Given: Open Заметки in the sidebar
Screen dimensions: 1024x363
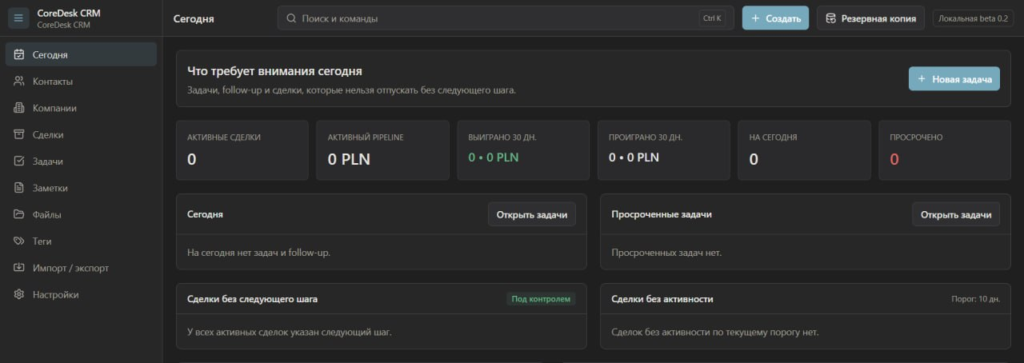Looking at the screenshot, I should tap(81, 188).
